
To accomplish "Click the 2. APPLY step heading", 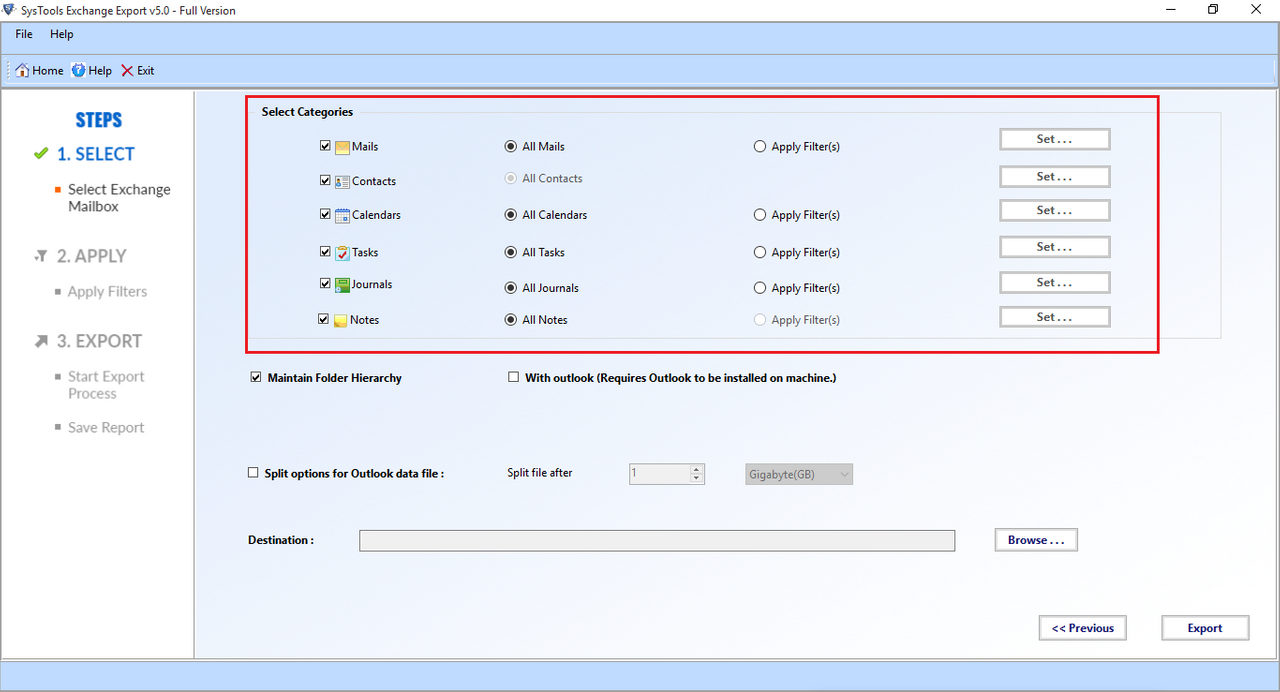I will (x=92, y=257).
